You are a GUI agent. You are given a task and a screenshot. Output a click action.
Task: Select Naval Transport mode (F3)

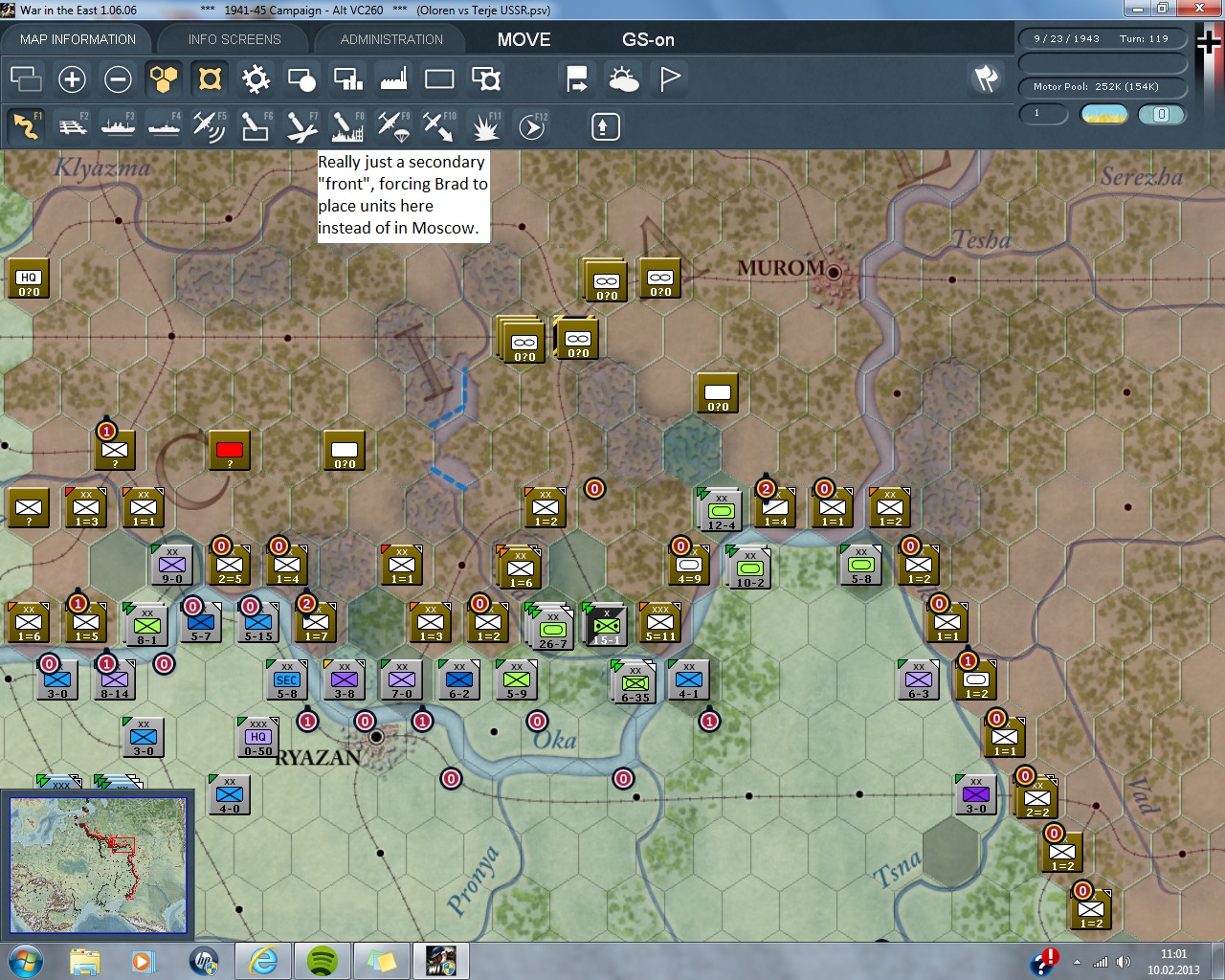[x=118, y=126]
